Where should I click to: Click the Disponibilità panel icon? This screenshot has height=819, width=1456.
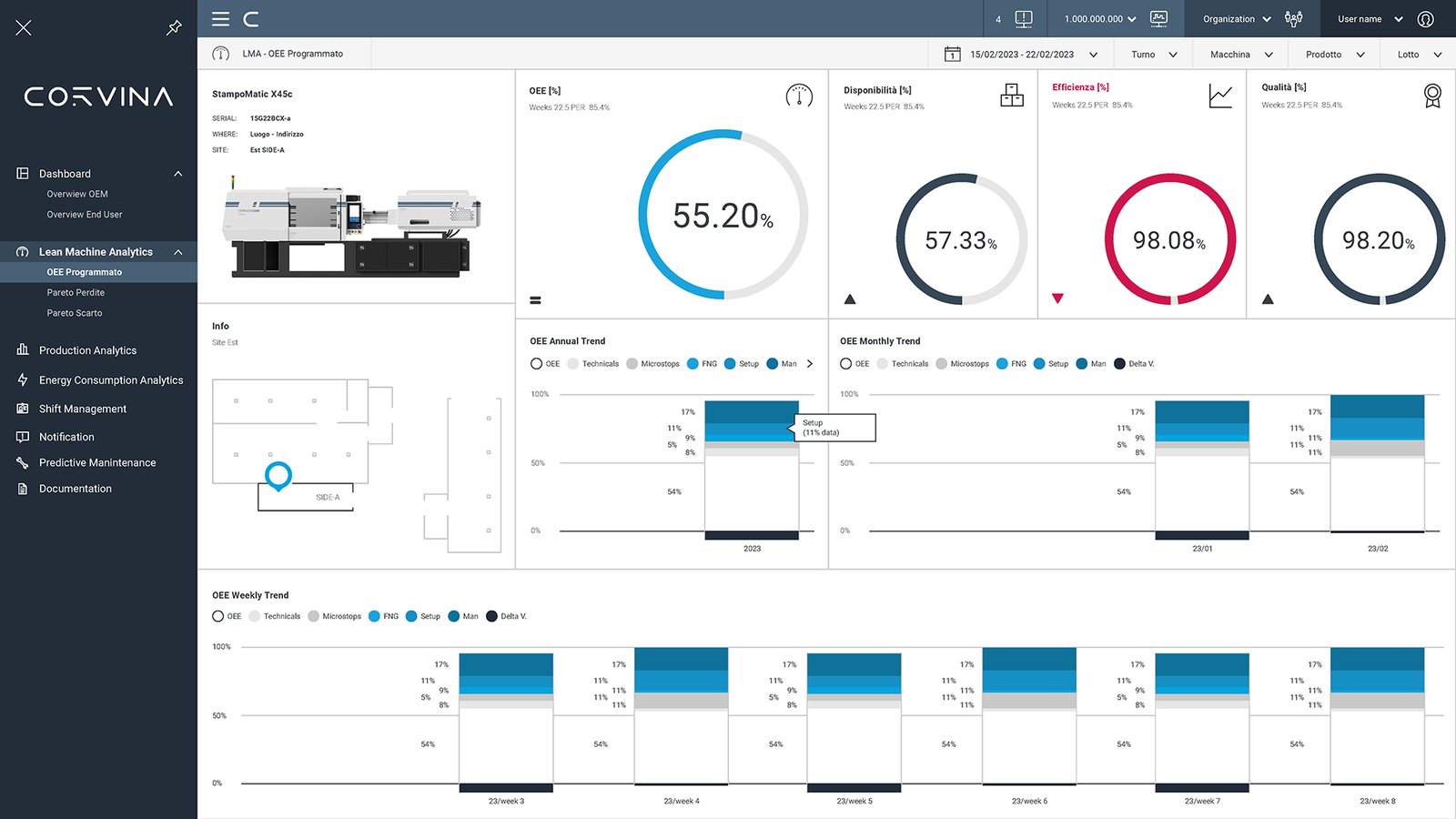(x=1011, y=95)
